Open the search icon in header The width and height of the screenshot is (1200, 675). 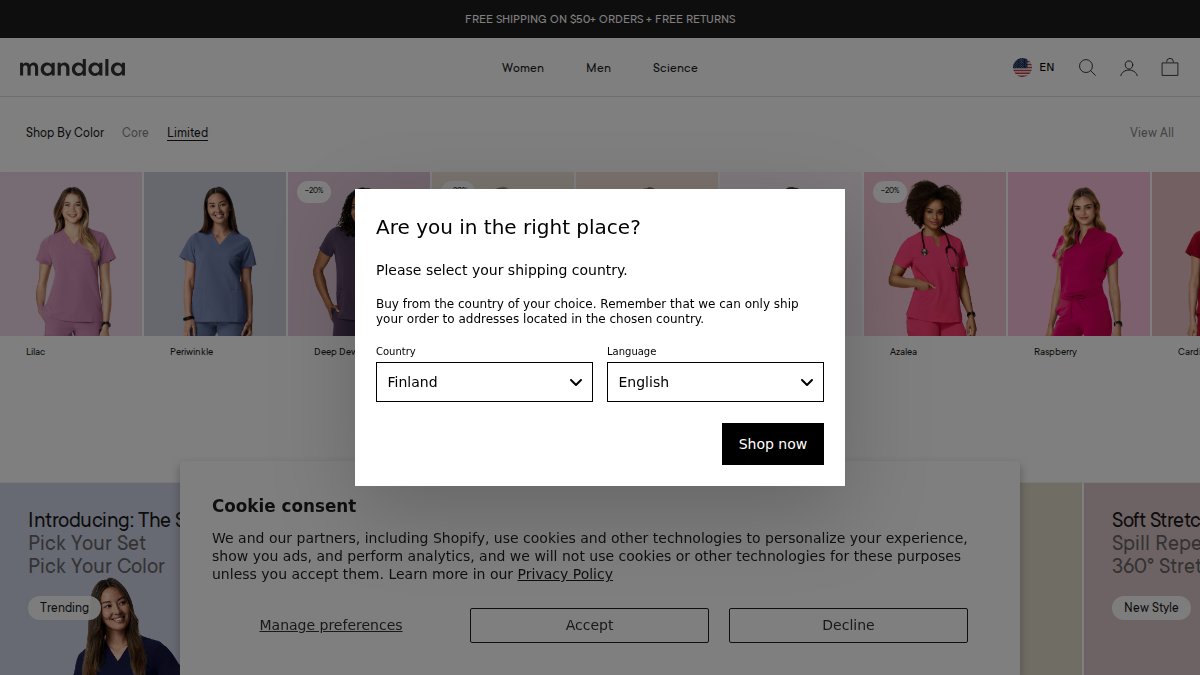1087,68
